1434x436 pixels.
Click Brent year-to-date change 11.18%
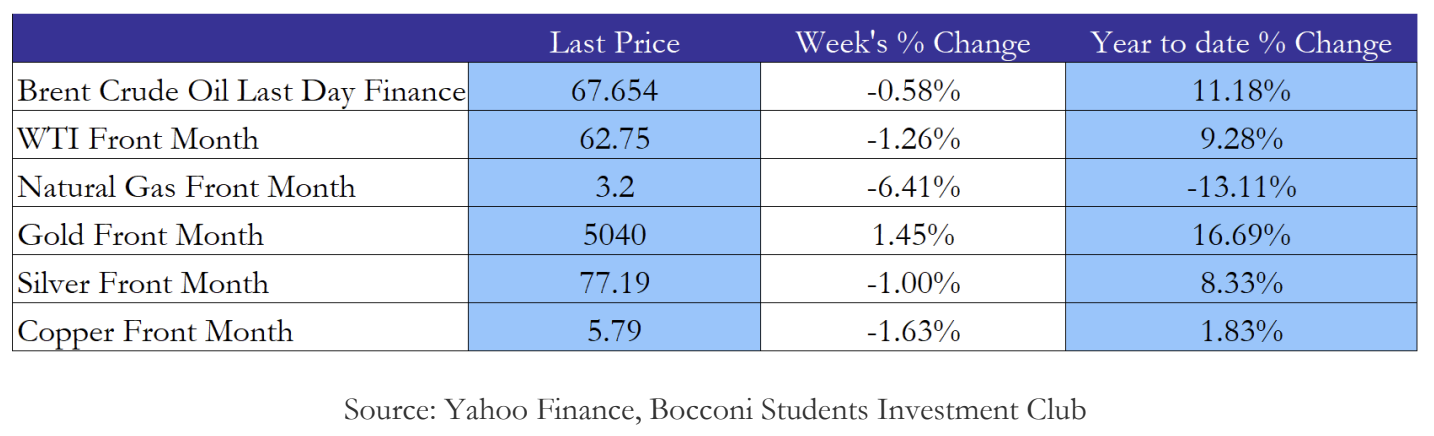[1241, 92]
